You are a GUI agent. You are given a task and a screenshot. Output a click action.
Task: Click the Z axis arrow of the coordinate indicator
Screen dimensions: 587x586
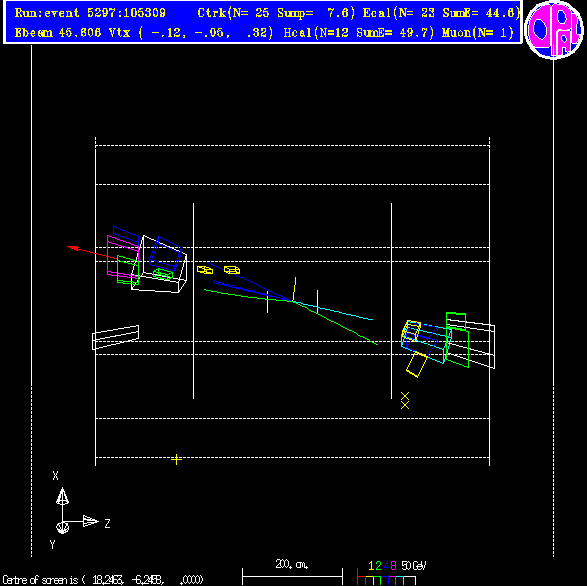(x=90, y=521)
